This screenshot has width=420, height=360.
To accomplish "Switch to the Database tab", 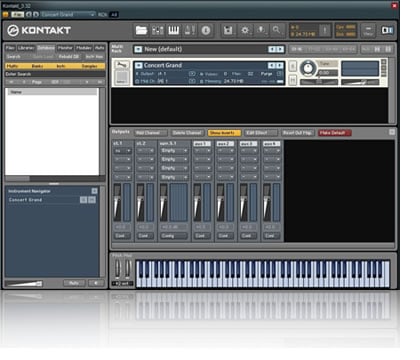I will 46,48.
